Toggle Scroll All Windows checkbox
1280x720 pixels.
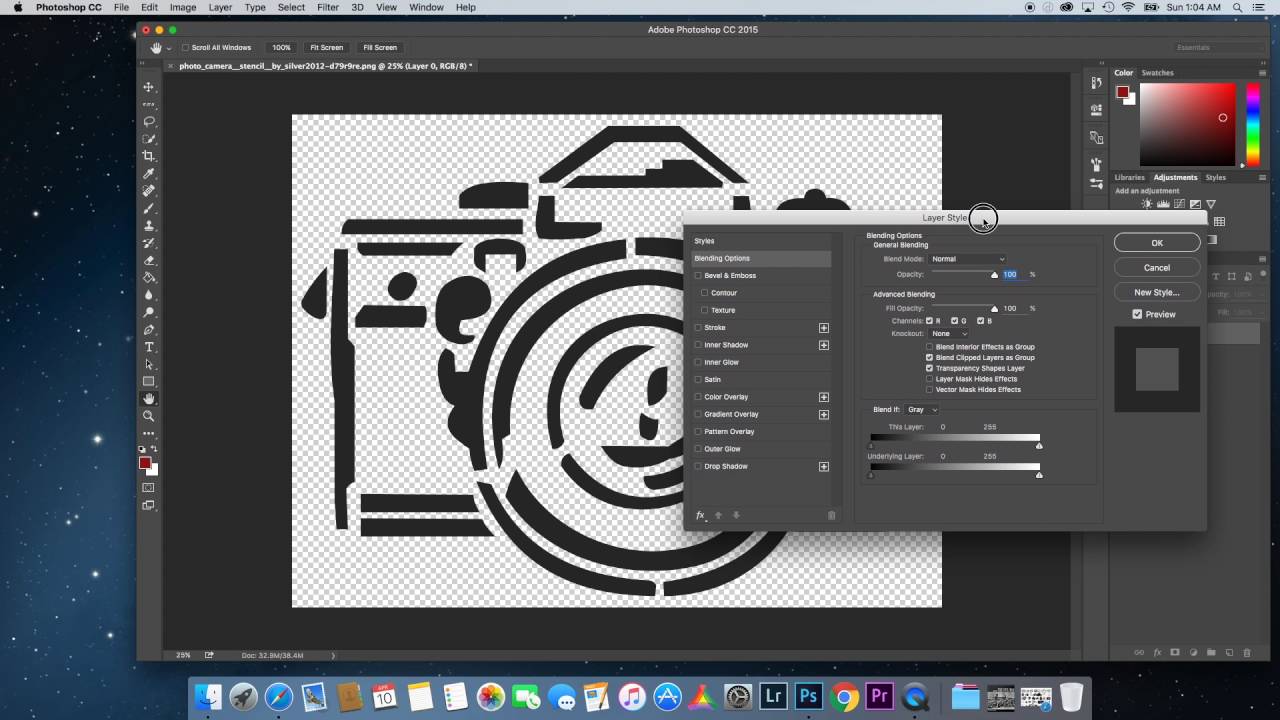point(186,48)
